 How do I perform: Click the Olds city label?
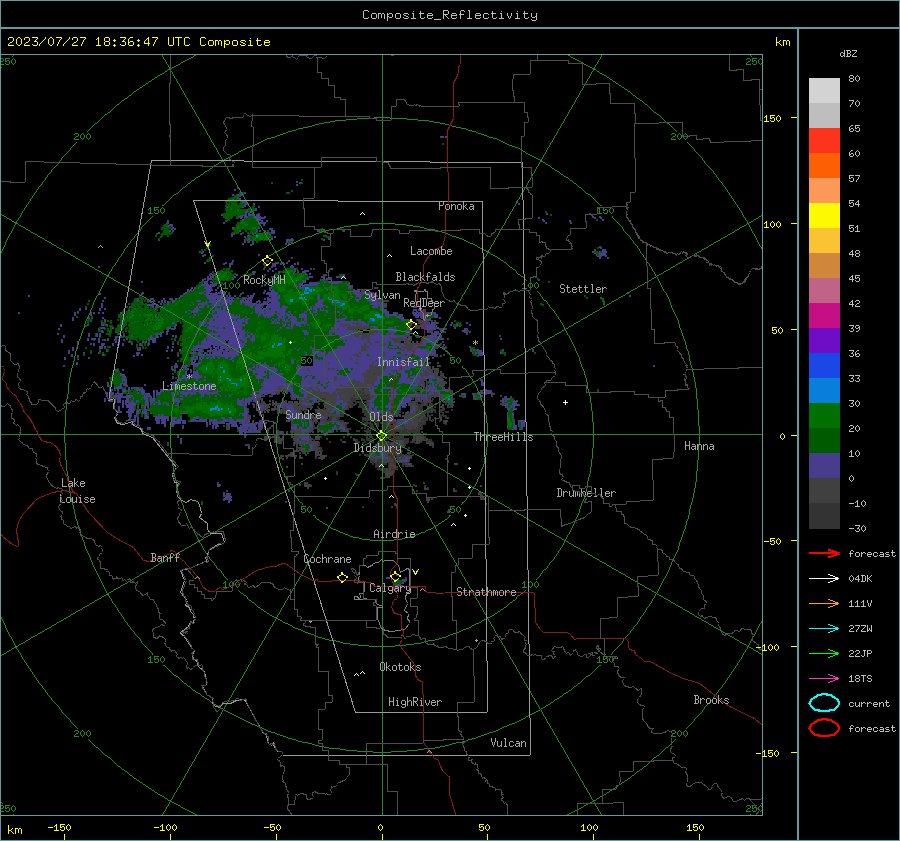click(x=381, y=417)
